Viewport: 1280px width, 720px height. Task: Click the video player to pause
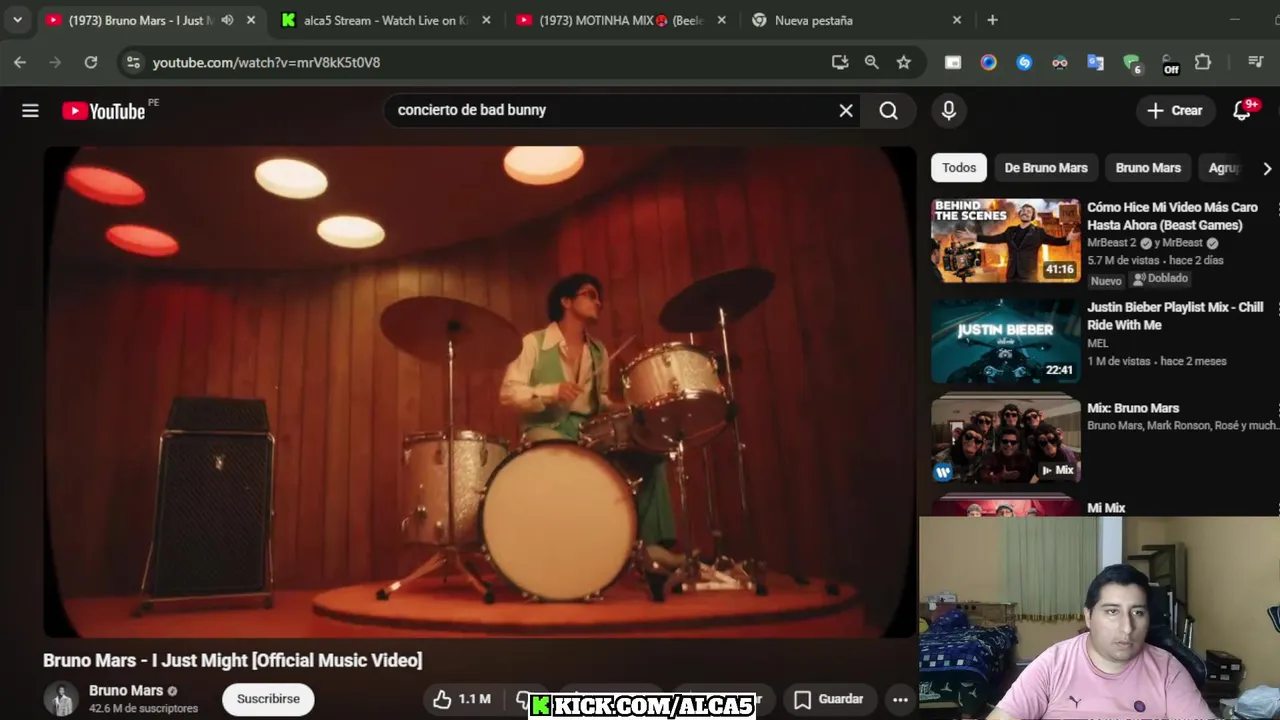[x=480, y=392]
